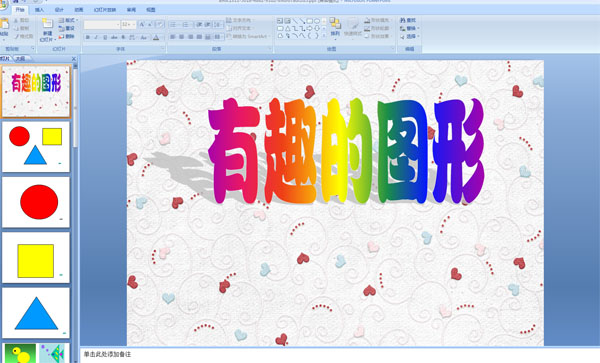Open the Align Text dropdown

pos(240,28)
